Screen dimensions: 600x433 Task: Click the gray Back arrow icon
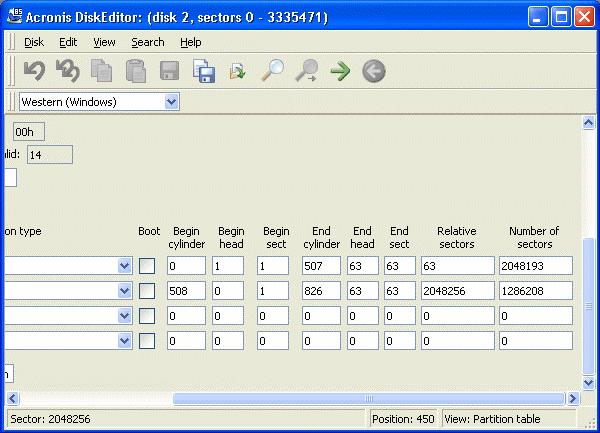coord(374,71)
